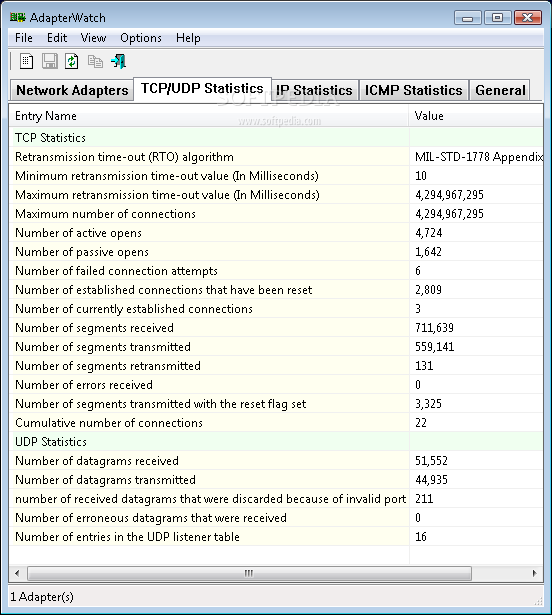552x615 pixels.
Task: Select Number of passive opens row
Action: (276, 252)
